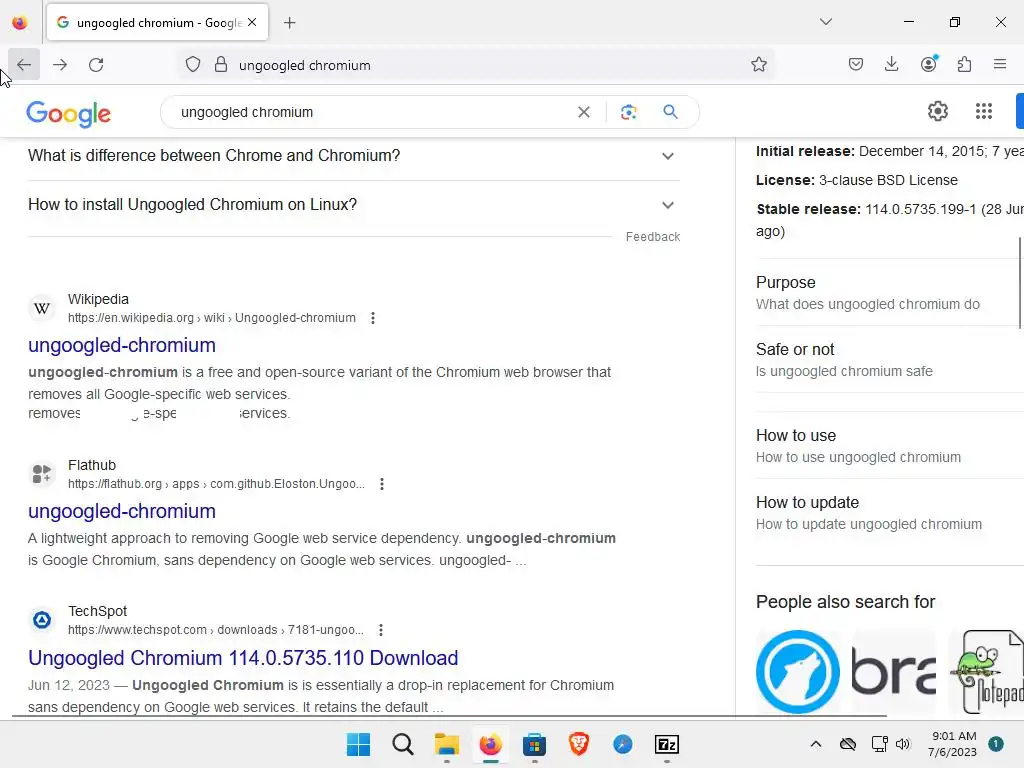This screenshot has width=1024, height=768.
Task: Open Windows Start menu
Action: tap(358, 744)
